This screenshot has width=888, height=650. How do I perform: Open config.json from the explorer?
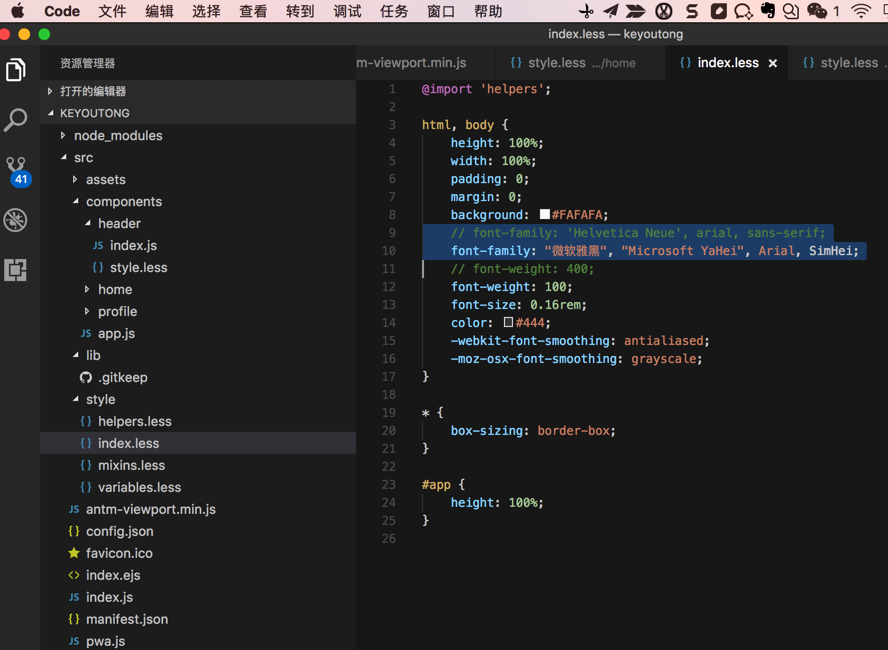point(119,531)
